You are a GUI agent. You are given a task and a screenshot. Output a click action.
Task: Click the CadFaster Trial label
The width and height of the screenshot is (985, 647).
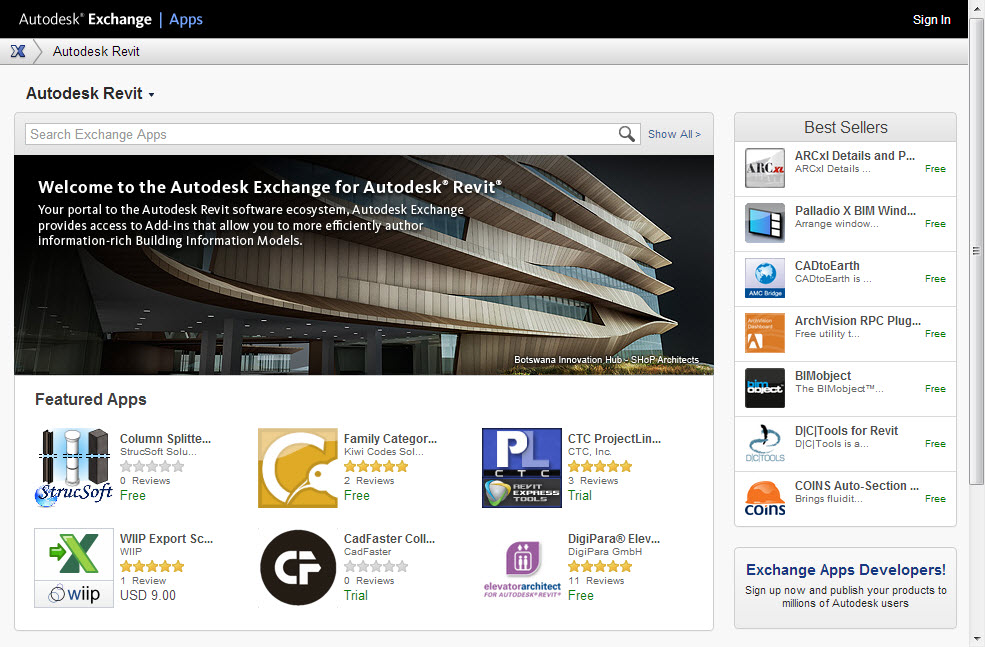pos(356,595)
